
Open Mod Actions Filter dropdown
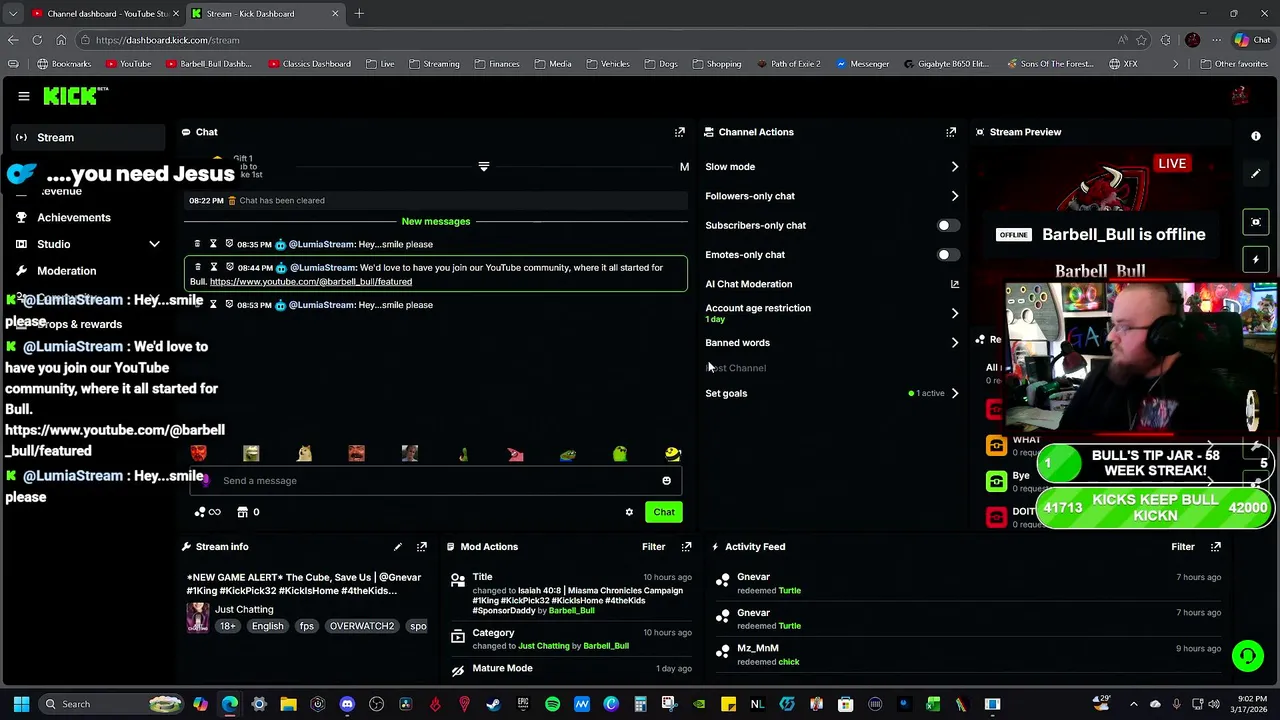coord(653,547)
